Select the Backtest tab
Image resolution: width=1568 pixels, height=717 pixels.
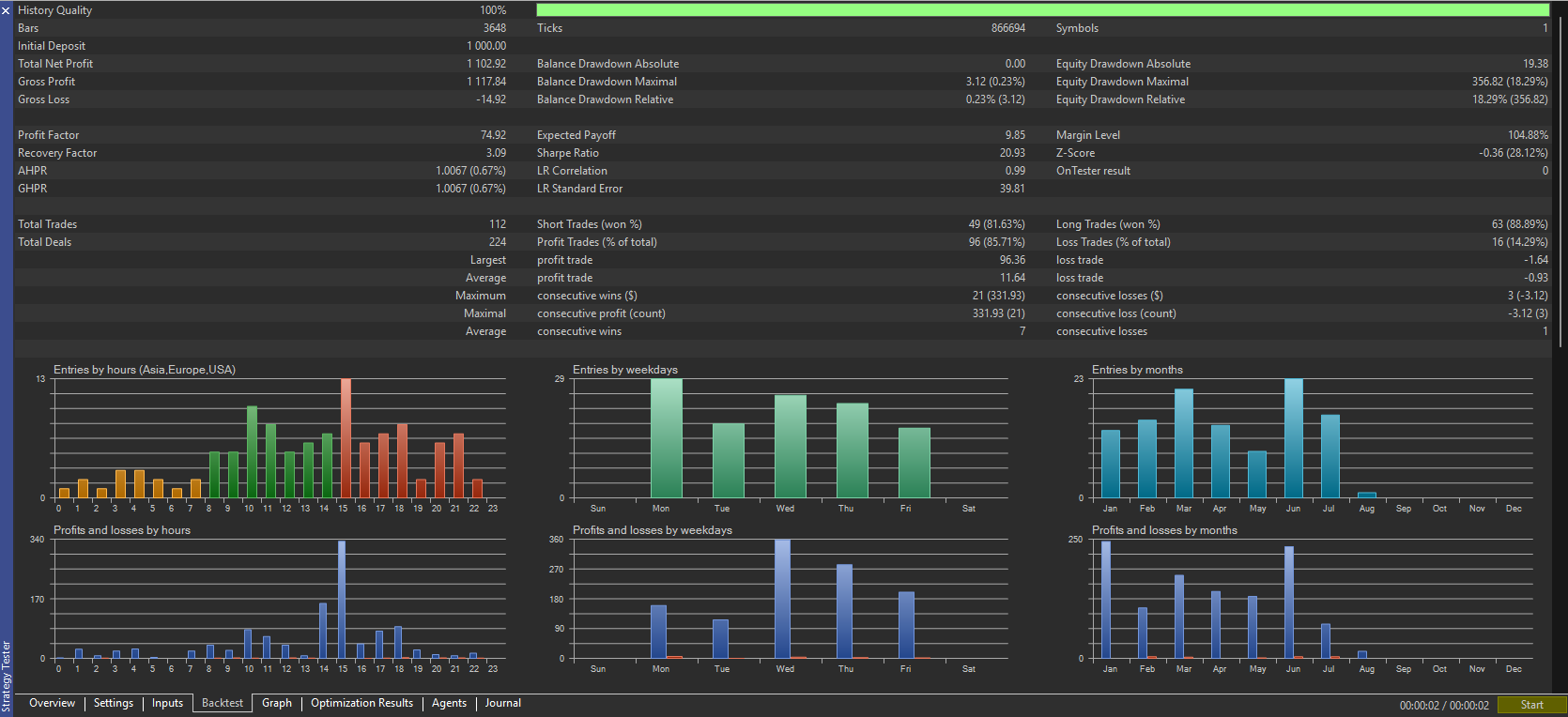pos(223,703)
